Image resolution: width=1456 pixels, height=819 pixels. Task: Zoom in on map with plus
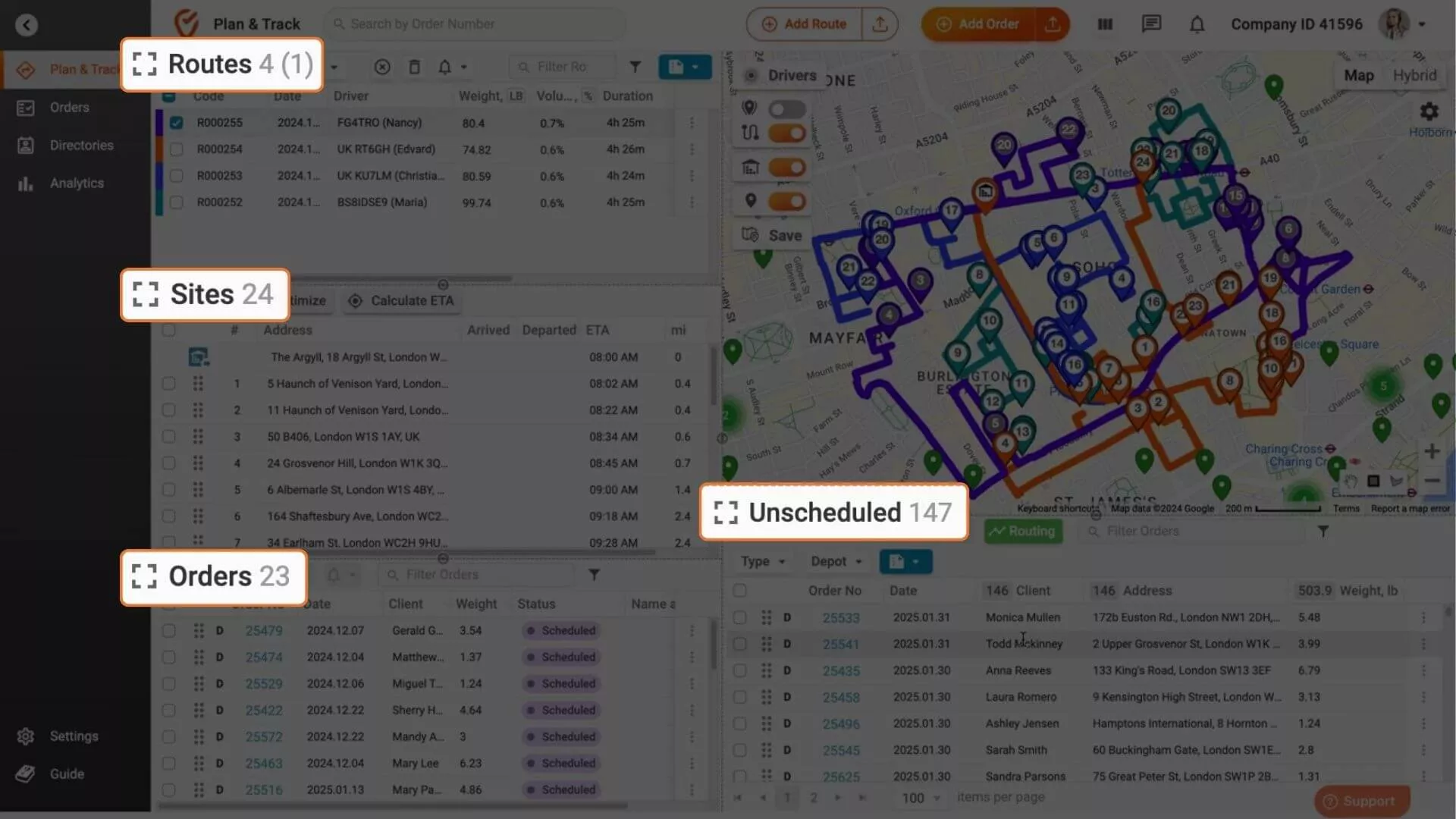pyautogui.click(x=1432, y=451)
